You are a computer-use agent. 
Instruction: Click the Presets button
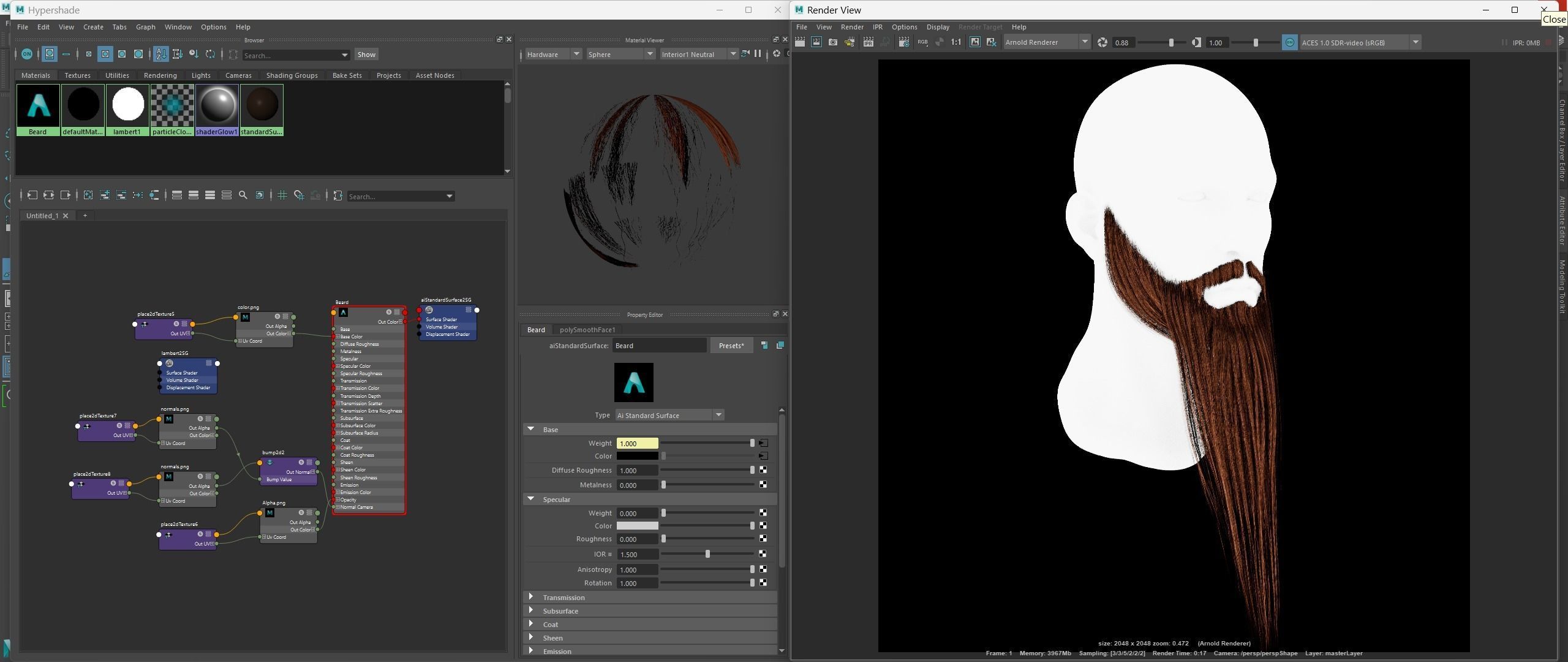coord(731,346)
